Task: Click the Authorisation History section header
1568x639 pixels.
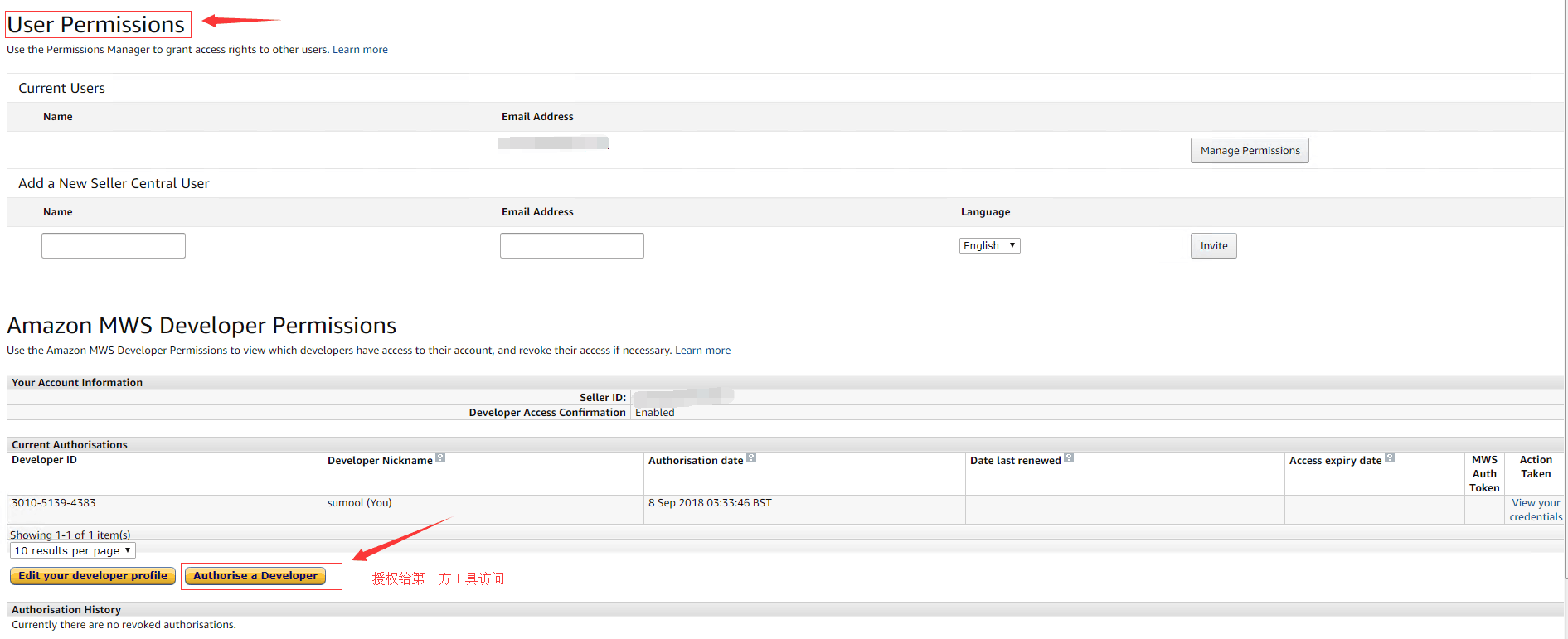Action: pos(66,610)
